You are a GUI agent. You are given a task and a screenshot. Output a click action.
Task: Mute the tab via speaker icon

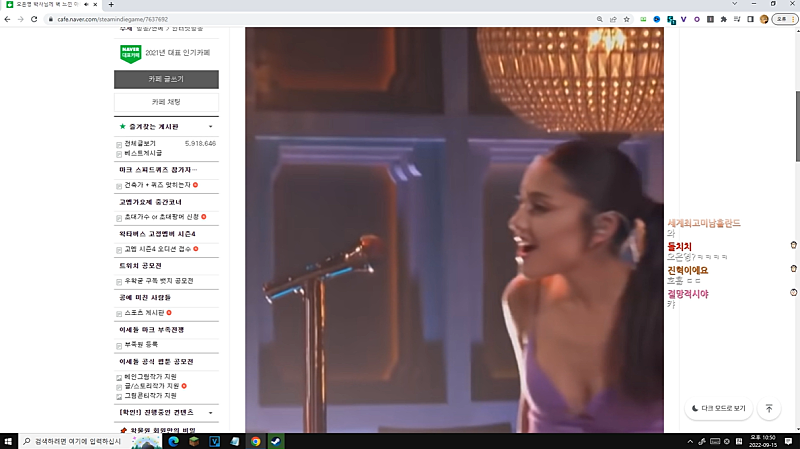coord(86,5)
